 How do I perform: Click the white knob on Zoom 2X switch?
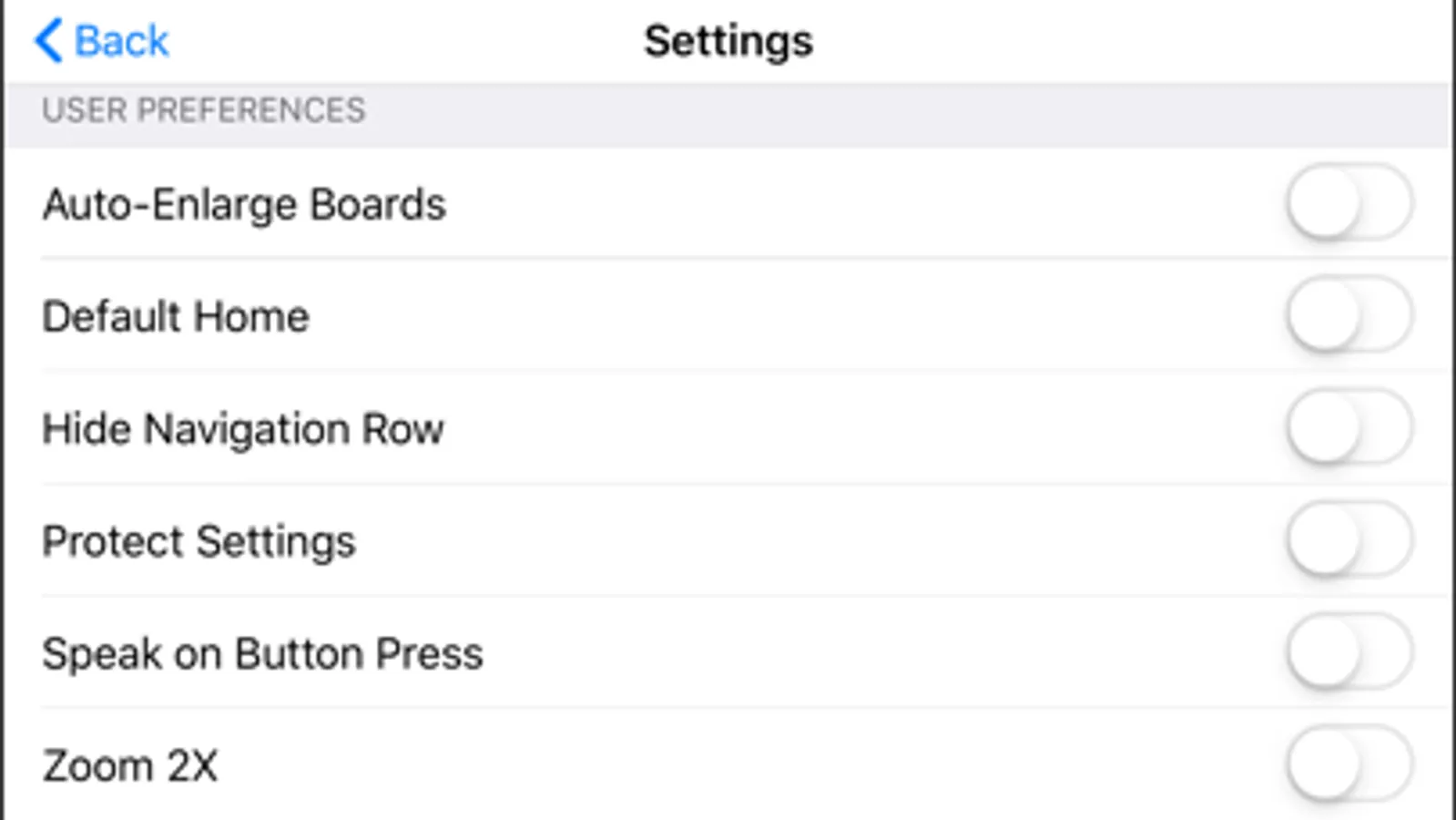click(1325, 764)
